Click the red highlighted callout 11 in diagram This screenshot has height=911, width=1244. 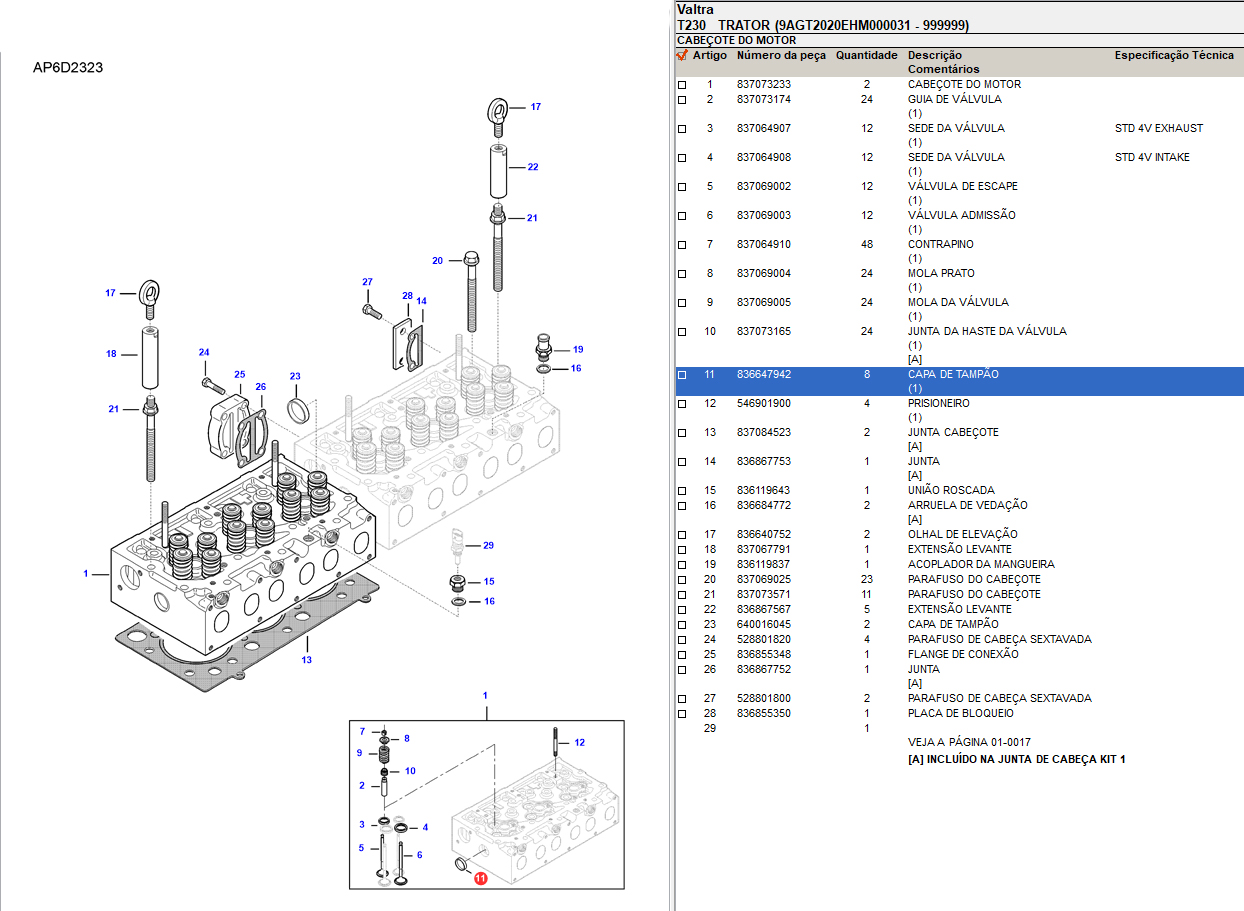pos(480,879)
